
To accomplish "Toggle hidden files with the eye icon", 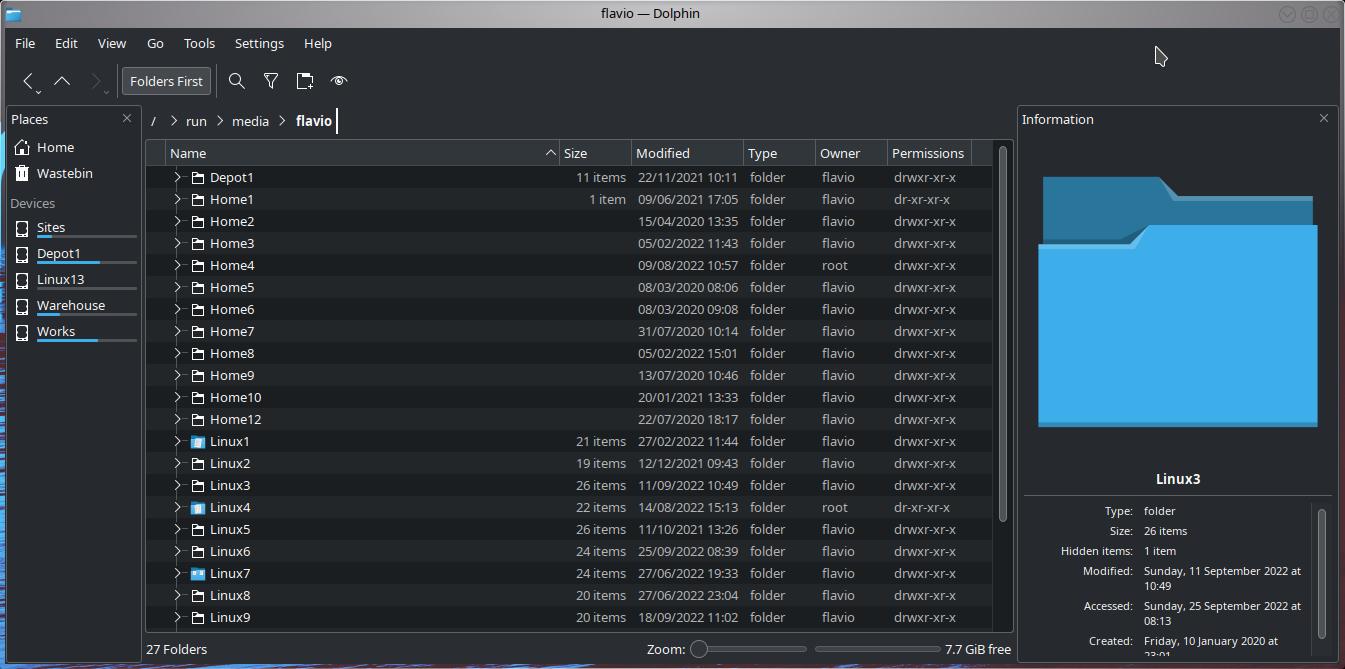I will [339, 81].
